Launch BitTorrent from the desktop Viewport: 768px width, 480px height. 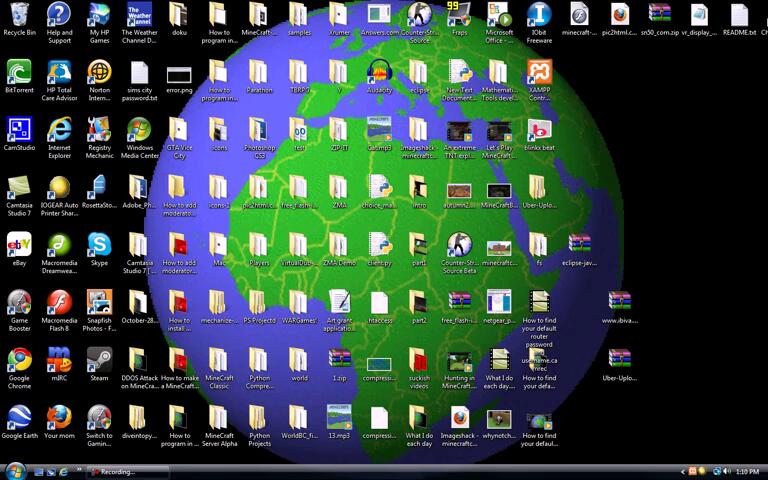click(x=19, y=73)
